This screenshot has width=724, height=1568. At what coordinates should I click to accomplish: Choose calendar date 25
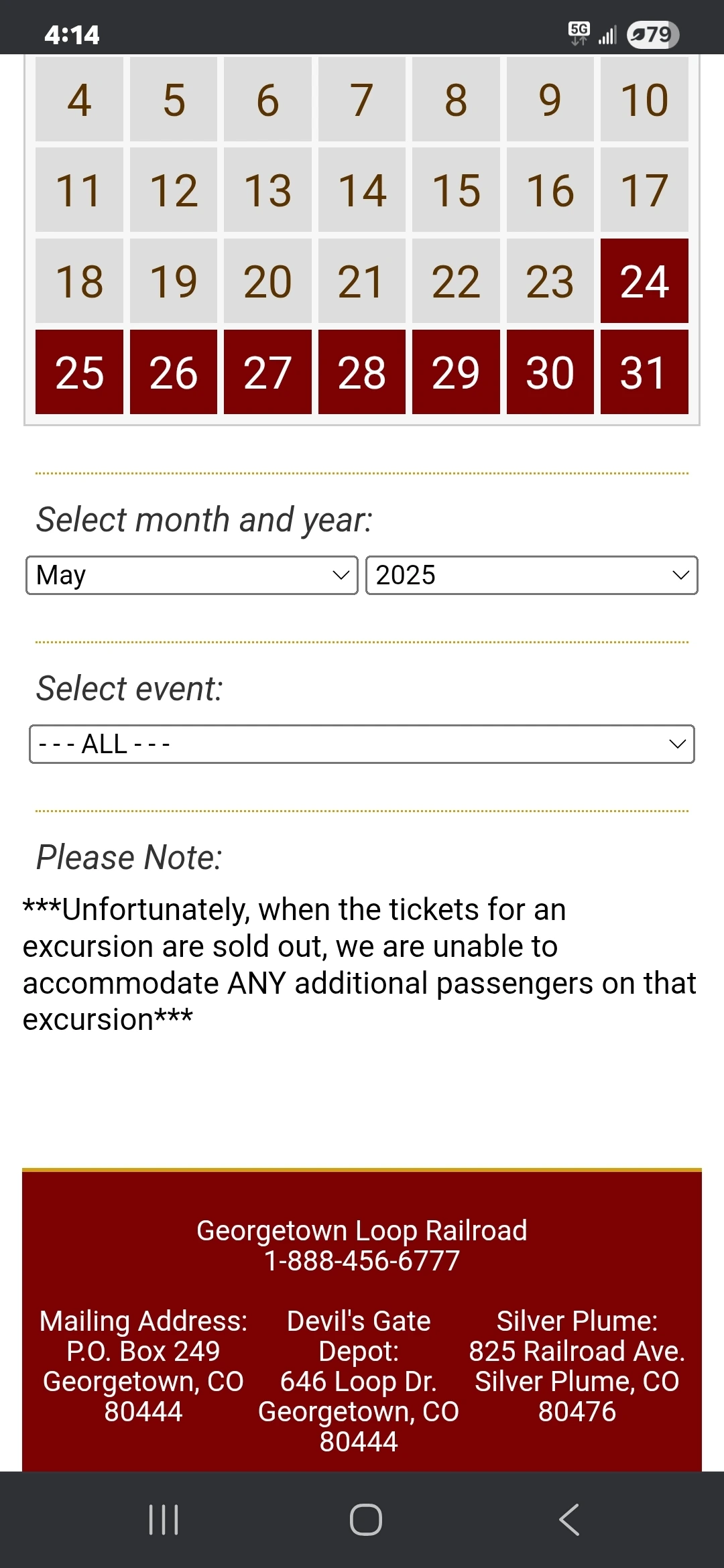(x=79, y=372)
